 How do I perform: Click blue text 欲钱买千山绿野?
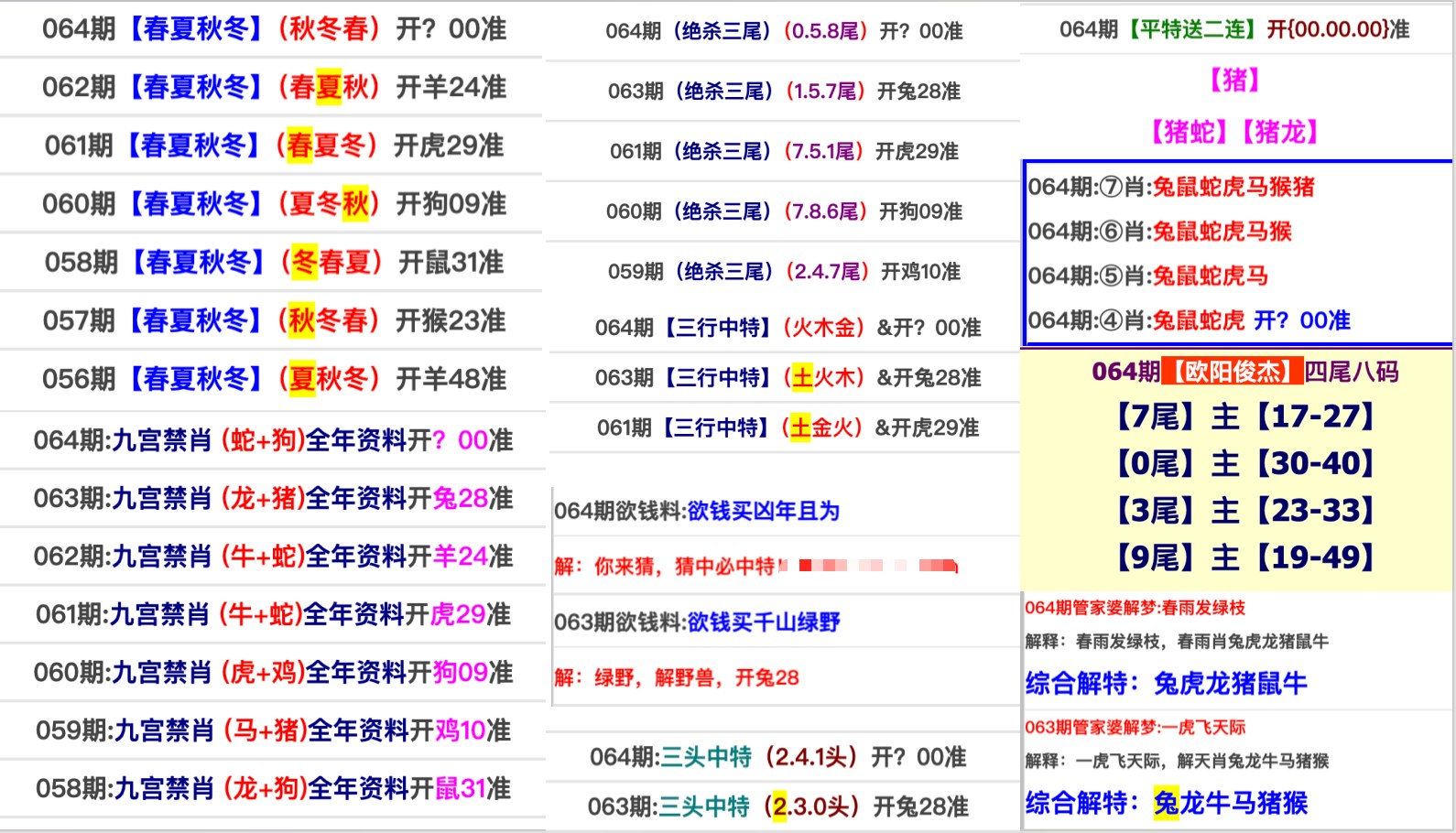pyautogui.click(x=763, y=622)
